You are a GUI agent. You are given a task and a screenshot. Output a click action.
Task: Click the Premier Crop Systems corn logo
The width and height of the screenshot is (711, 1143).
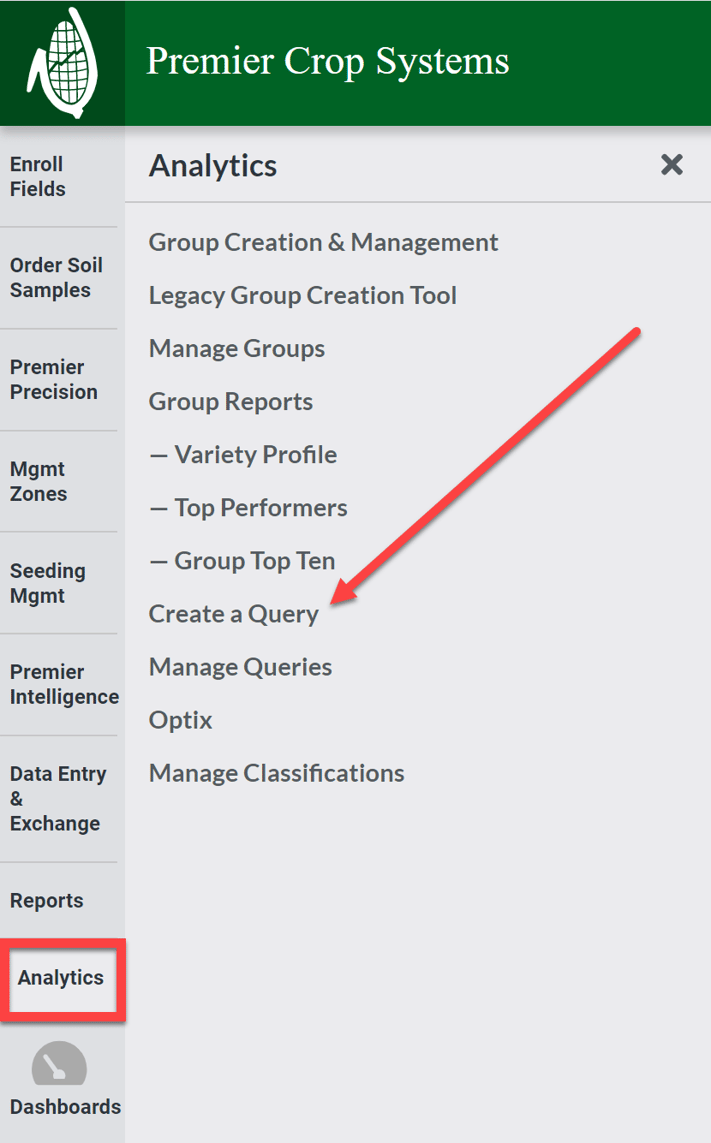(62, 62)
